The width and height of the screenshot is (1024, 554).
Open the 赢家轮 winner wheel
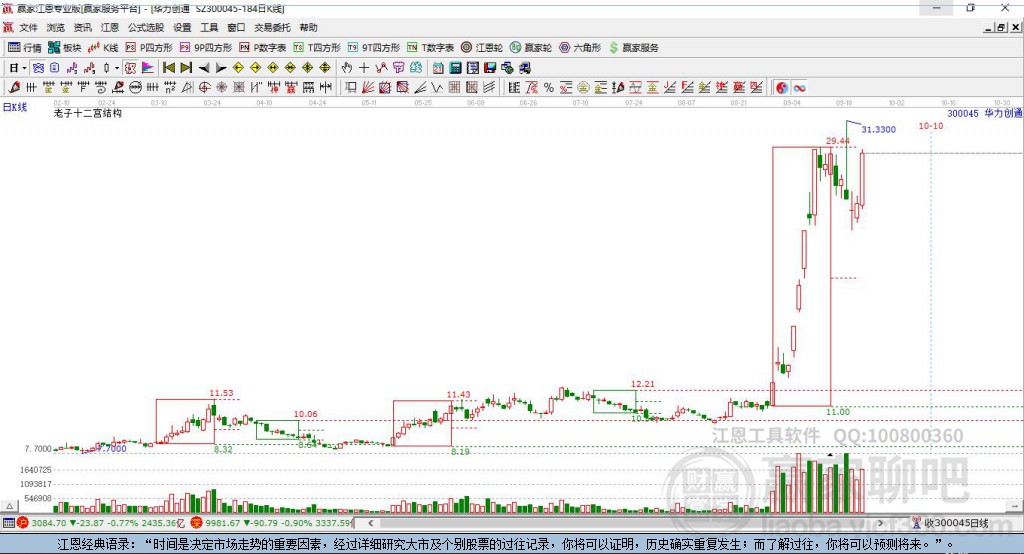pyautogui.click(x=531, y=48)
